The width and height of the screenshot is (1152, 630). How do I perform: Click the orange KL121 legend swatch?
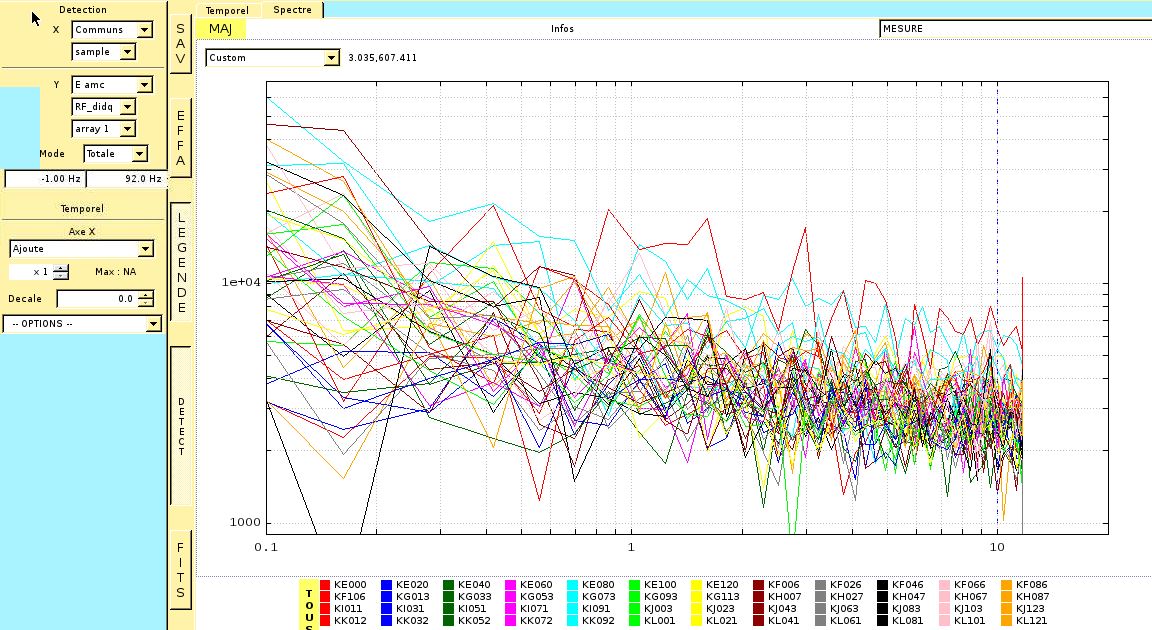1006,620
